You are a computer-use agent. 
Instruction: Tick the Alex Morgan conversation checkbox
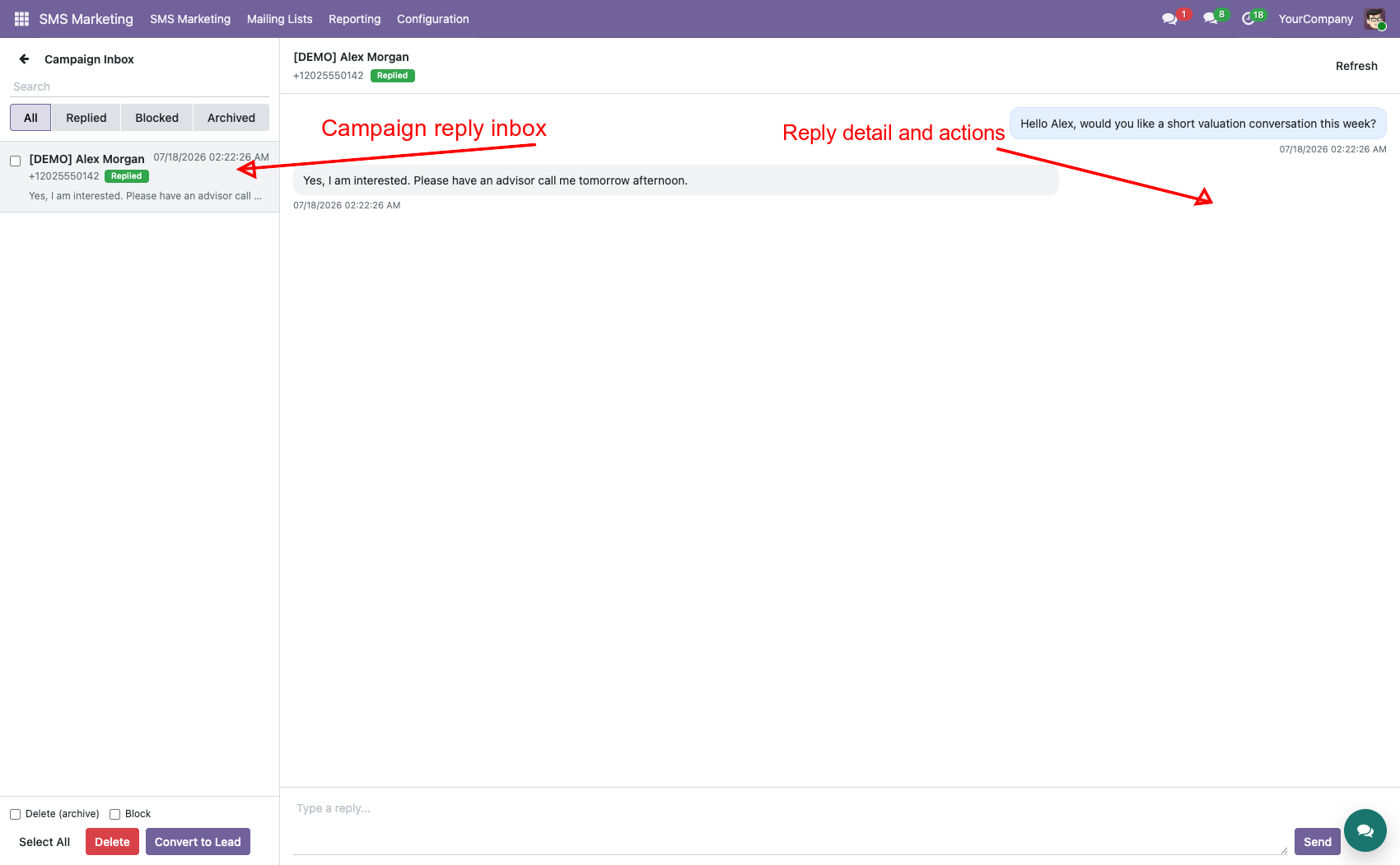(x=15, y=161)
